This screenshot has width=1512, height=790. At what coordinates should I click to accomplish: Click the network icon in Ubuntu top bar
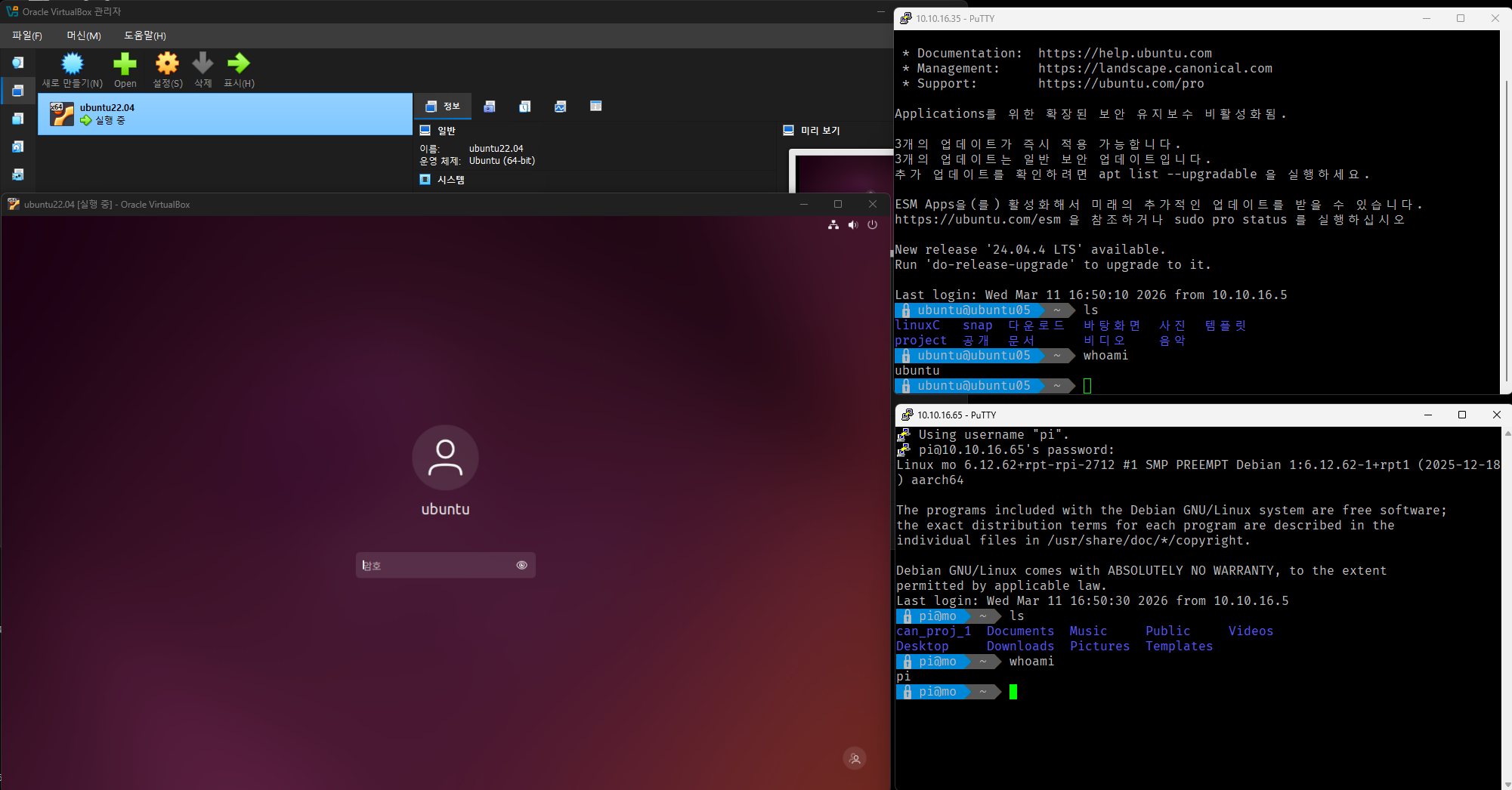coord(833,225)
